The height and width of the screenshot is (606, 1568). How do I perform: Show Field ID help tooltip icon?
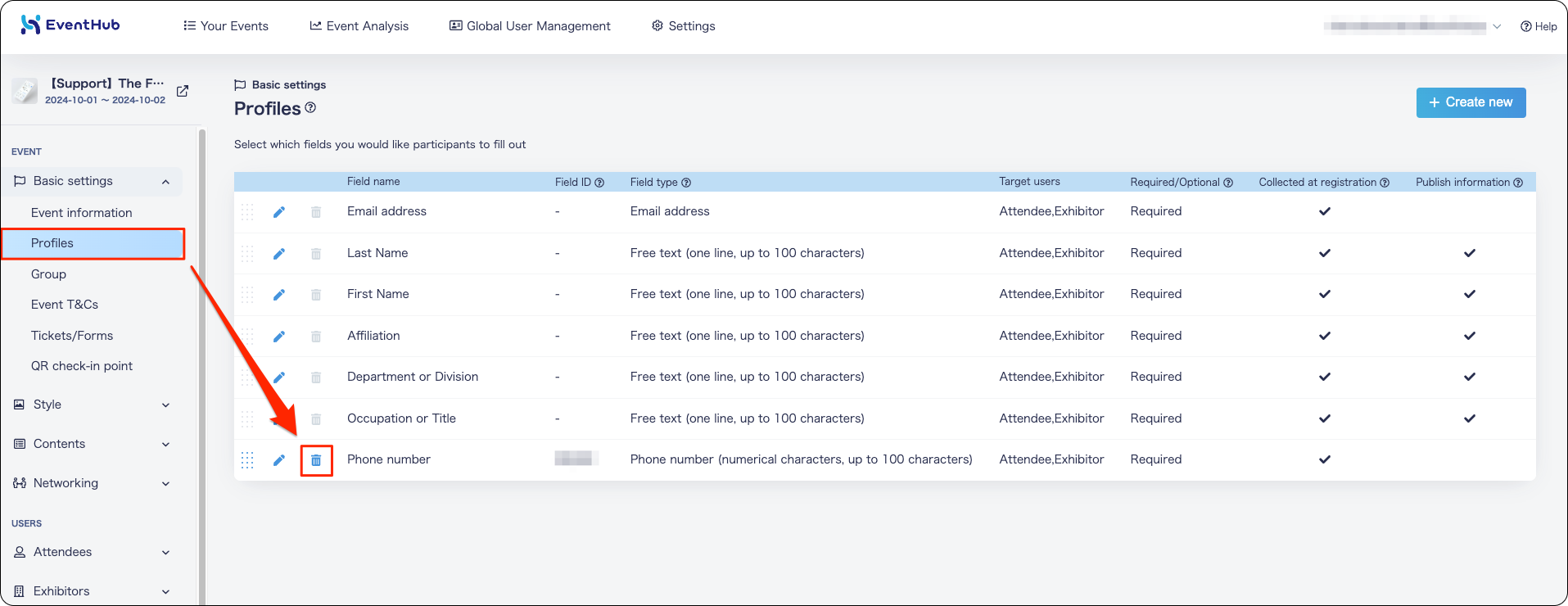[x=599, y=183]
